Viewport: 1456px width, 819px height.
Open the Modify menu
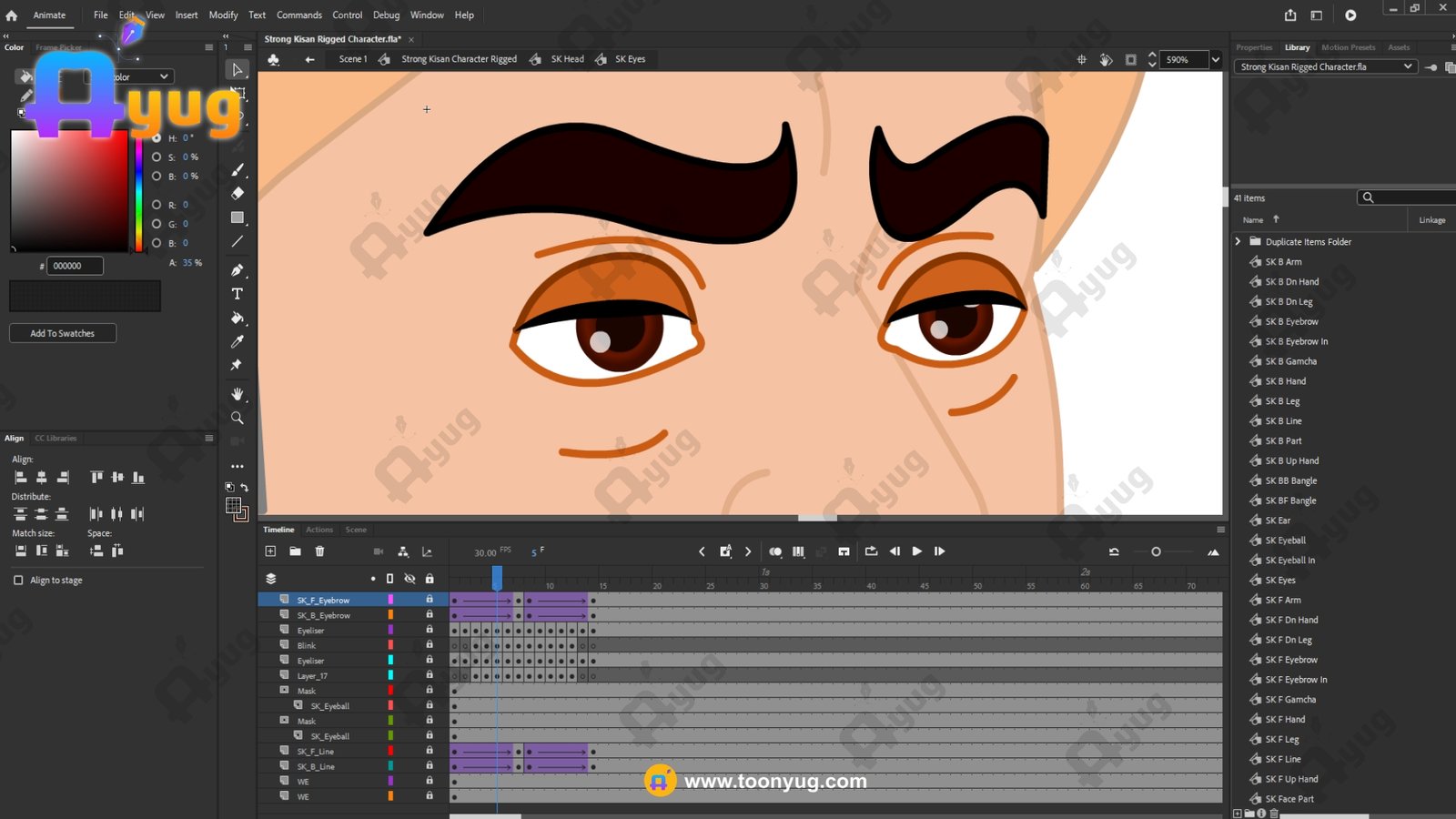click(223, 15)
